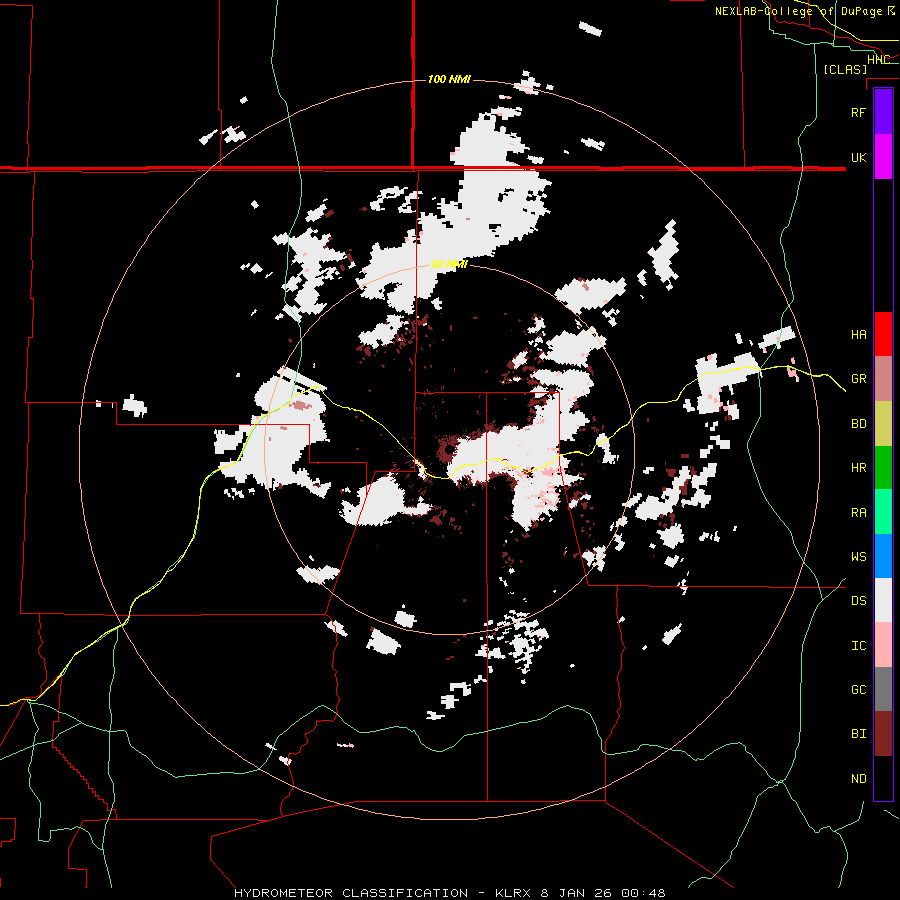Click the "IC" legend label

click(858, 646)
